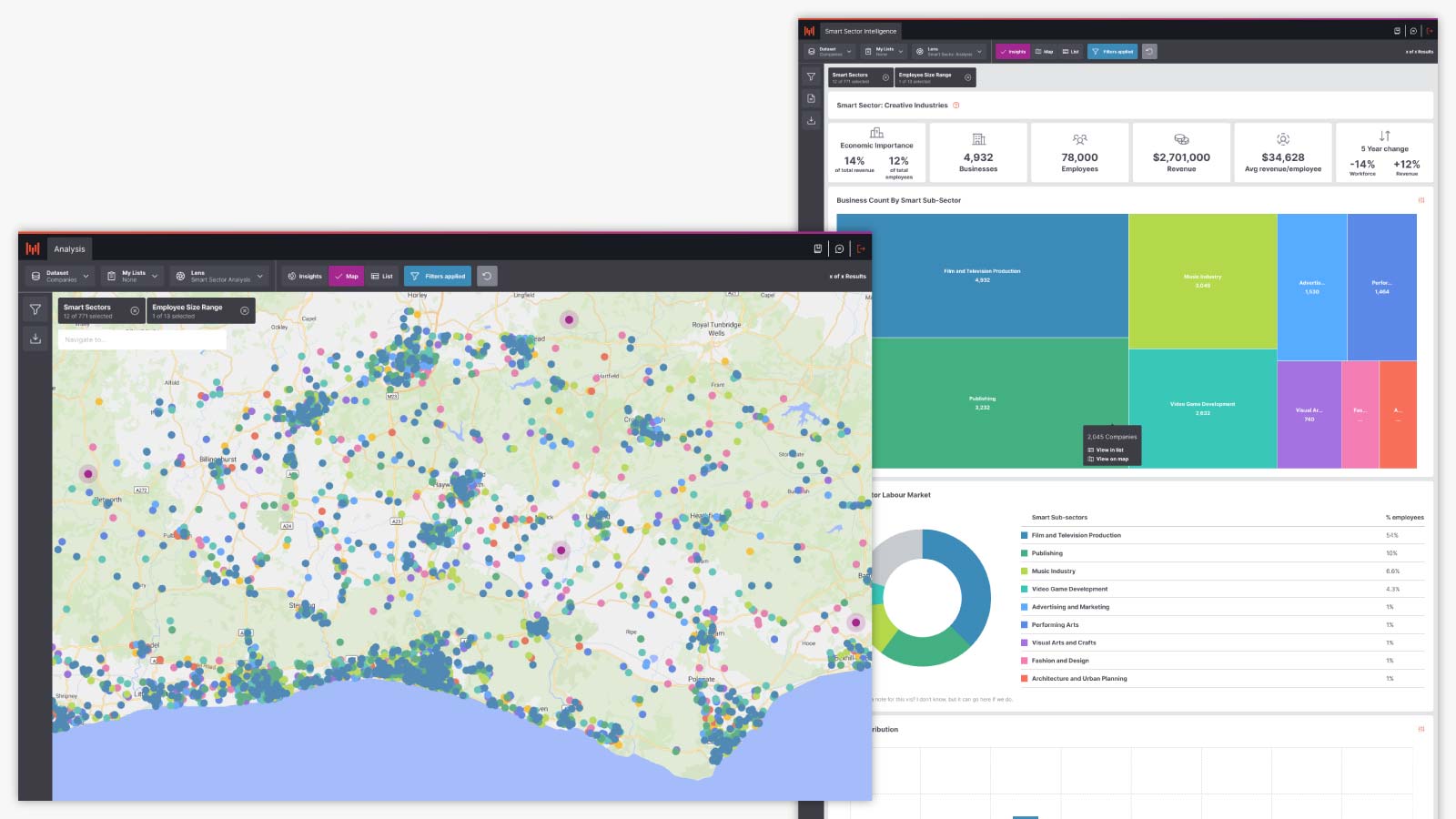Focus the Navigate to search field on map
The image size is (1456, 819).
[x=142, y=339]
